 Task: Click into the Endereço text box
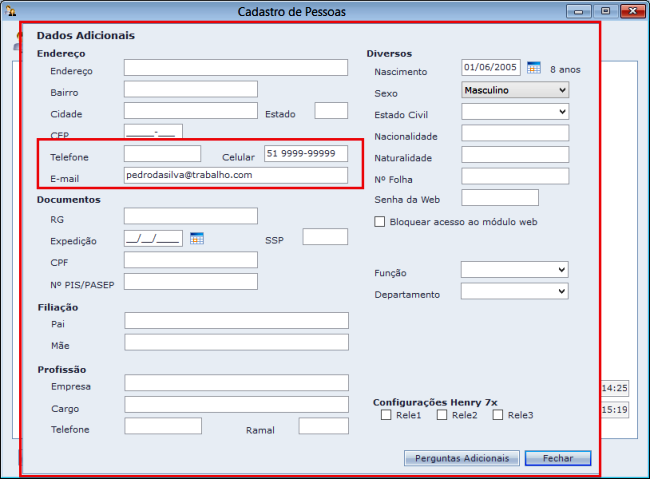pos(236,68)
